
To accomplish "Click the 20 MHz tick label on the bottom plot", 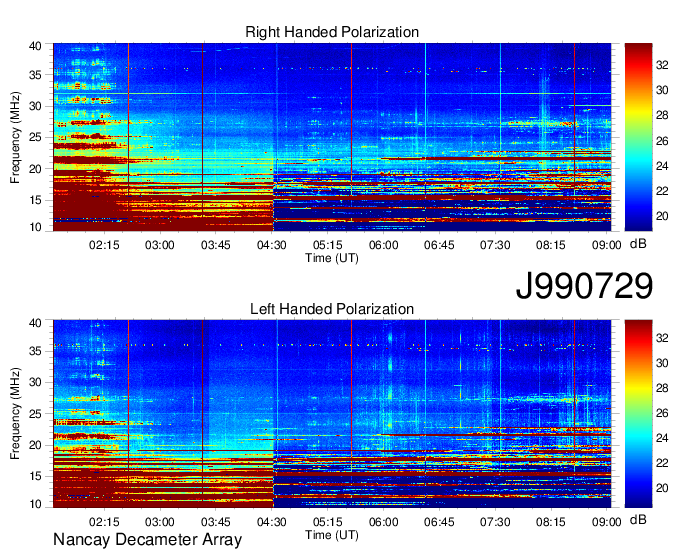I will 35,445.
